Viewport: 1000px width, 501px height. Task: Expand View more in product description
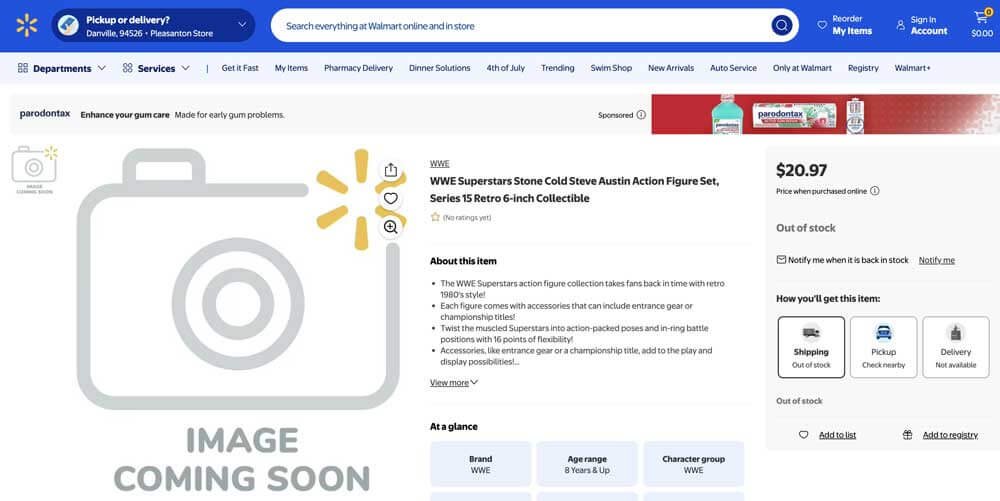pyautogui.click(x=454, y=383)
